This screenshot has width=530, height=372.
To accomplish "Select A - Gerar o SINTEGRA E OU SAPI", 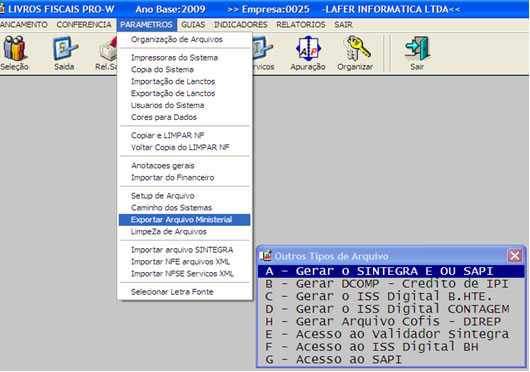I will (391, 271).
